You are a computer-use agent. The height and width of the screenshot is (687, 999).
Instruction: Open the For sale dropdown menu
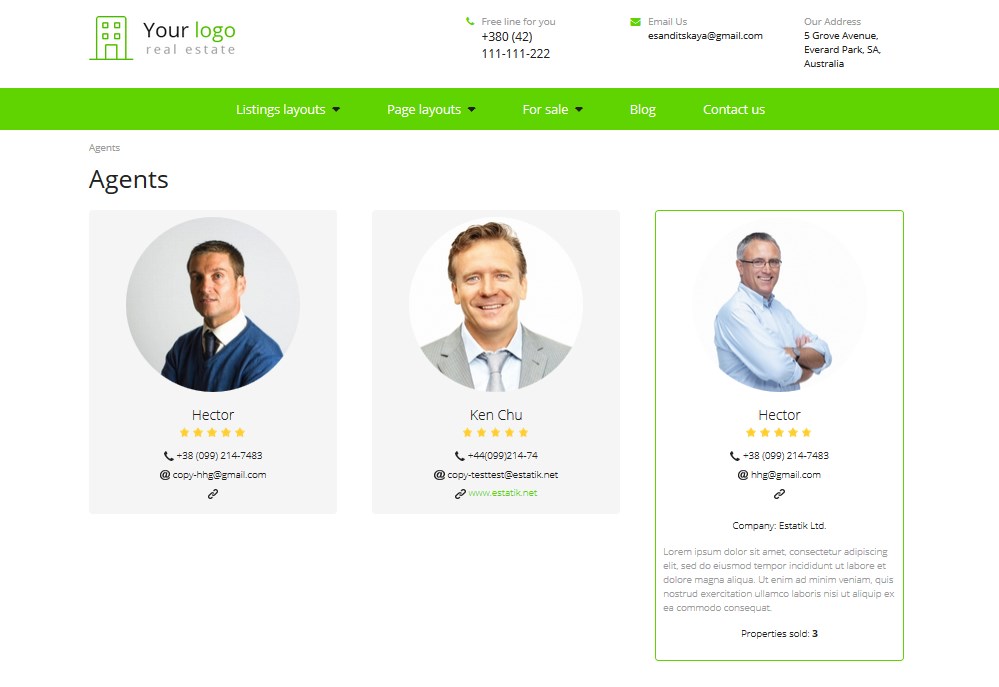click(x=552, y=110)
